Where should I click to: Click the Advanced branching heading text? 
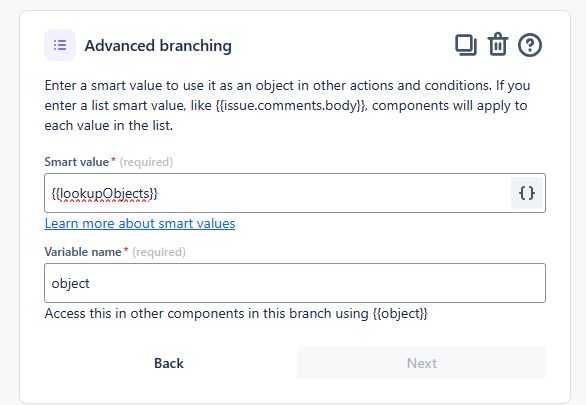[158, 46]
